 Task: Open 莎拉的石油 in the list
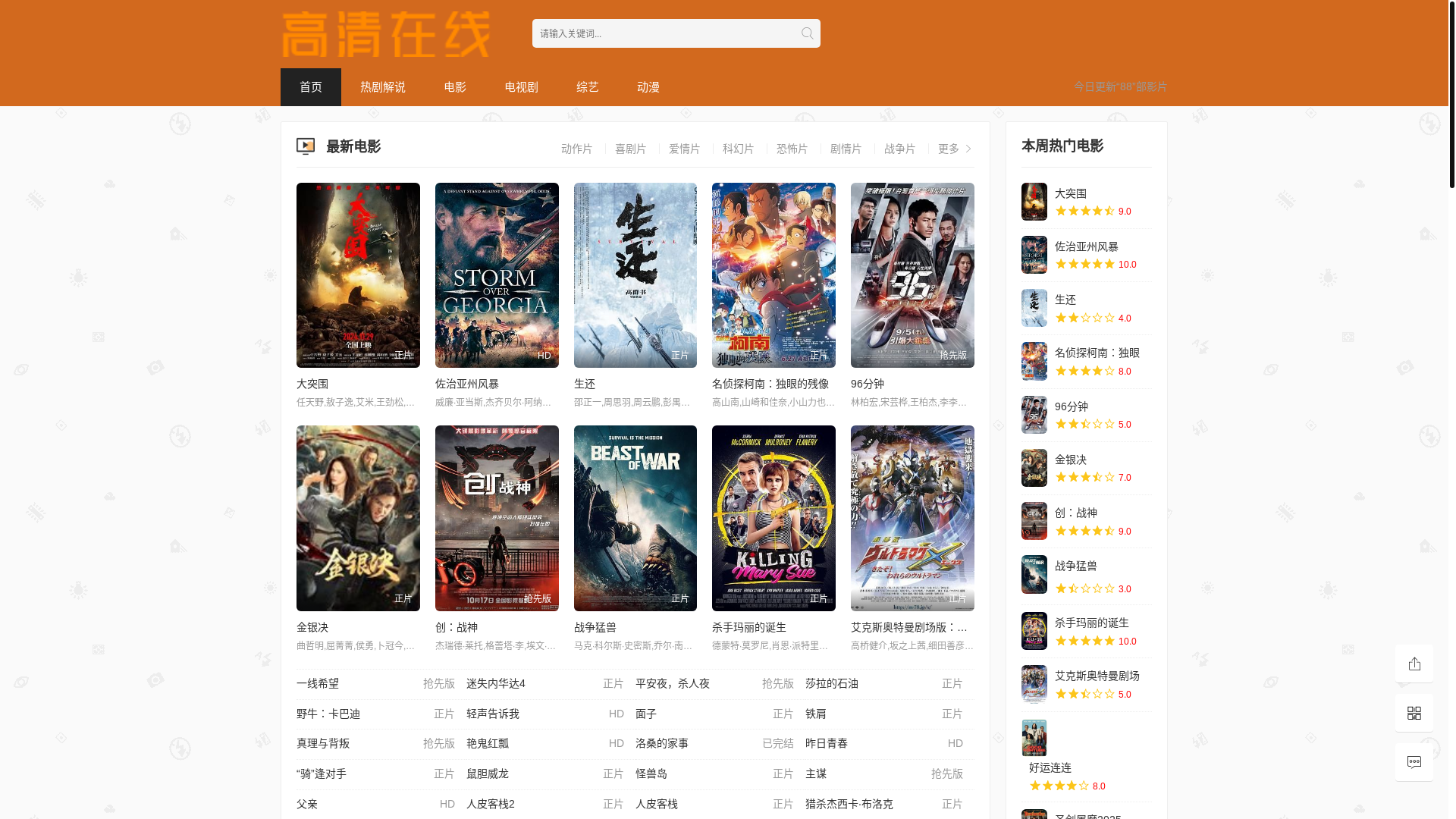coord(832,683)
